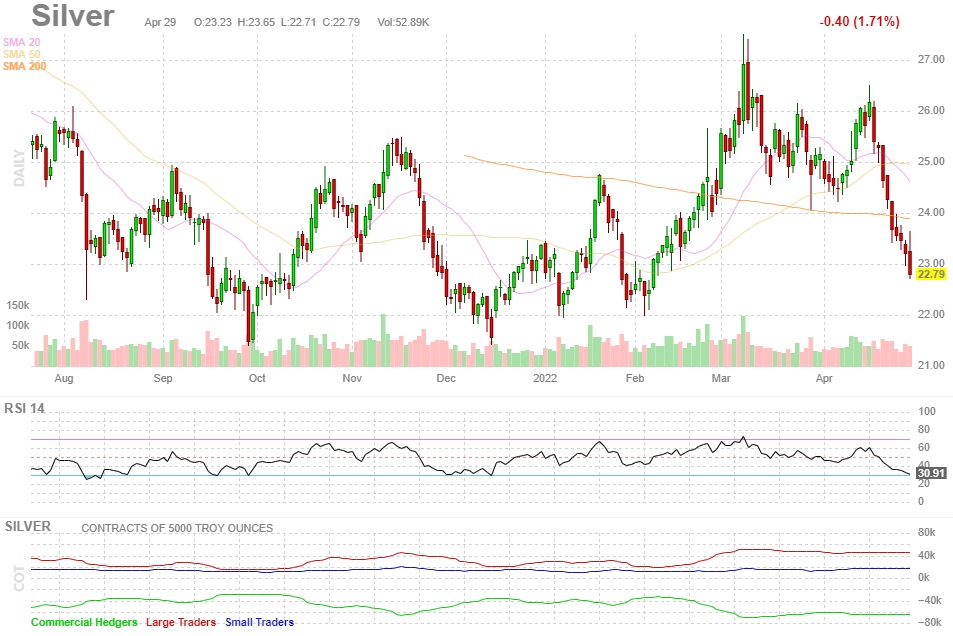Click the 21.00 price axis label
This screenshot has height=636, width=953.
tap(931, 365)
